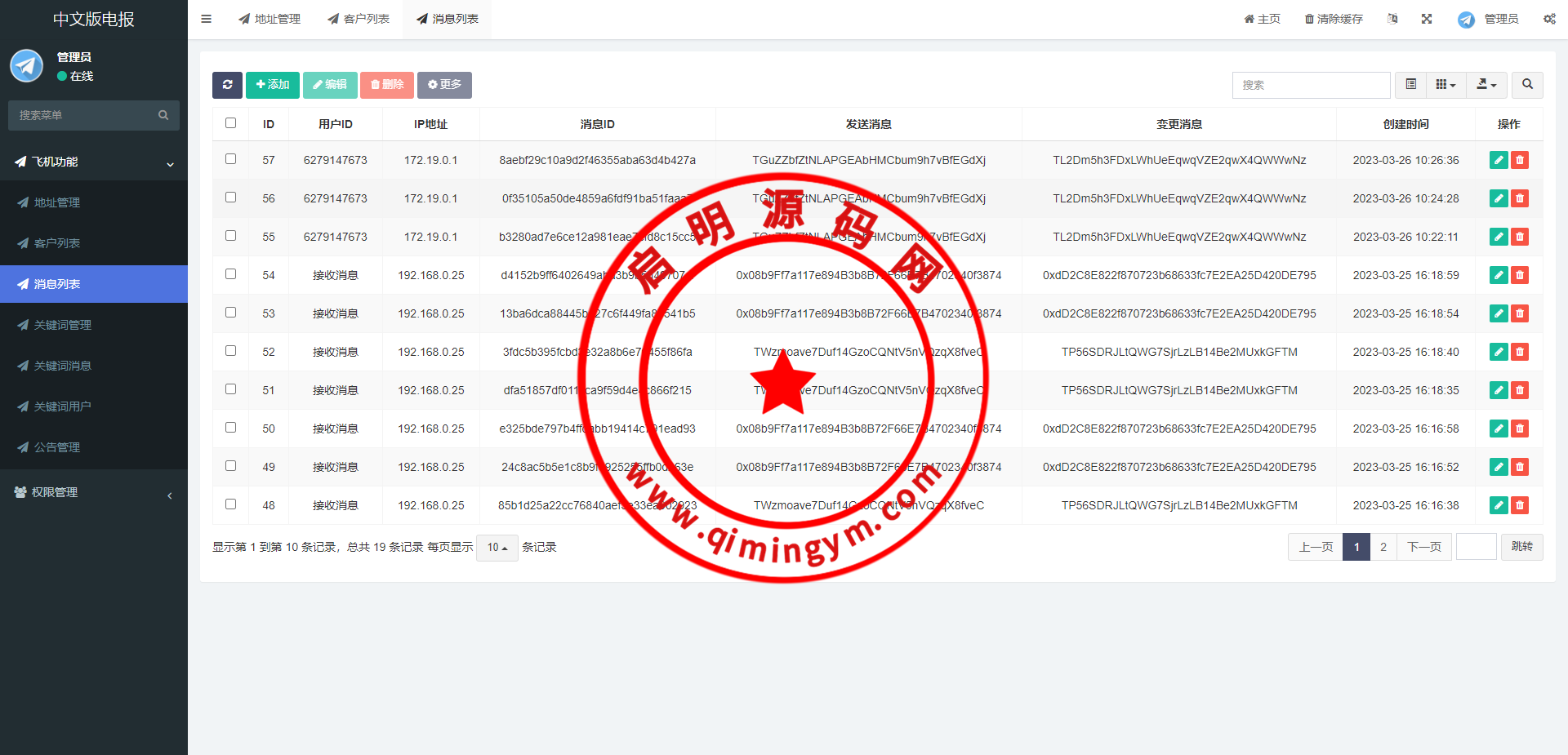The image size is (1568, 755).
Task: Tick the checkbox for row ID 48
Action: tap(230, 504)
